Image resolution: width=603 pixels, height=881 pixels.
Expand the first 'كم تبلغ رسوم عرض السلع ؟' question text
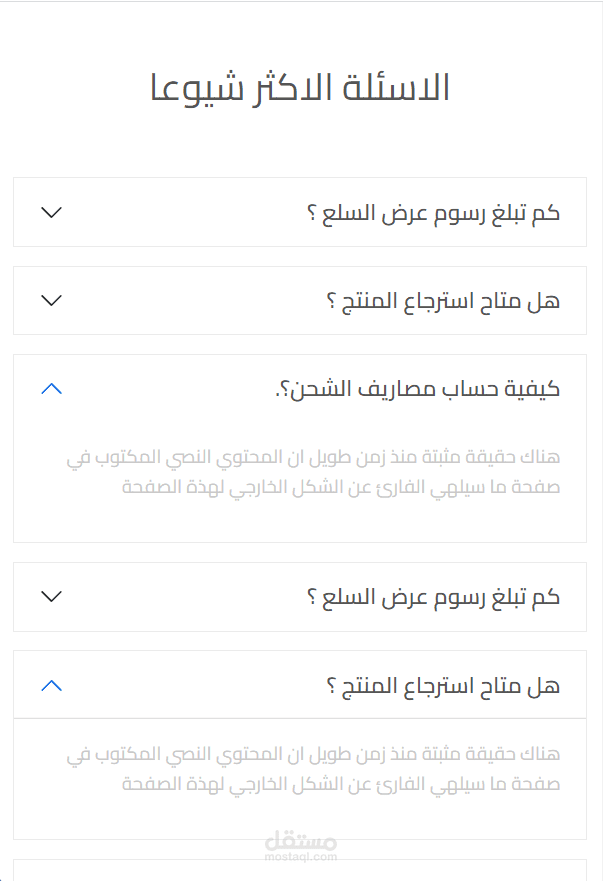[432, 212]
